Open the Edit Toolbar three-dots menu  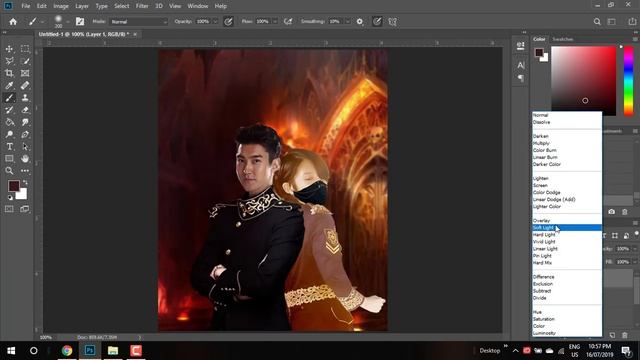(25, 171)
